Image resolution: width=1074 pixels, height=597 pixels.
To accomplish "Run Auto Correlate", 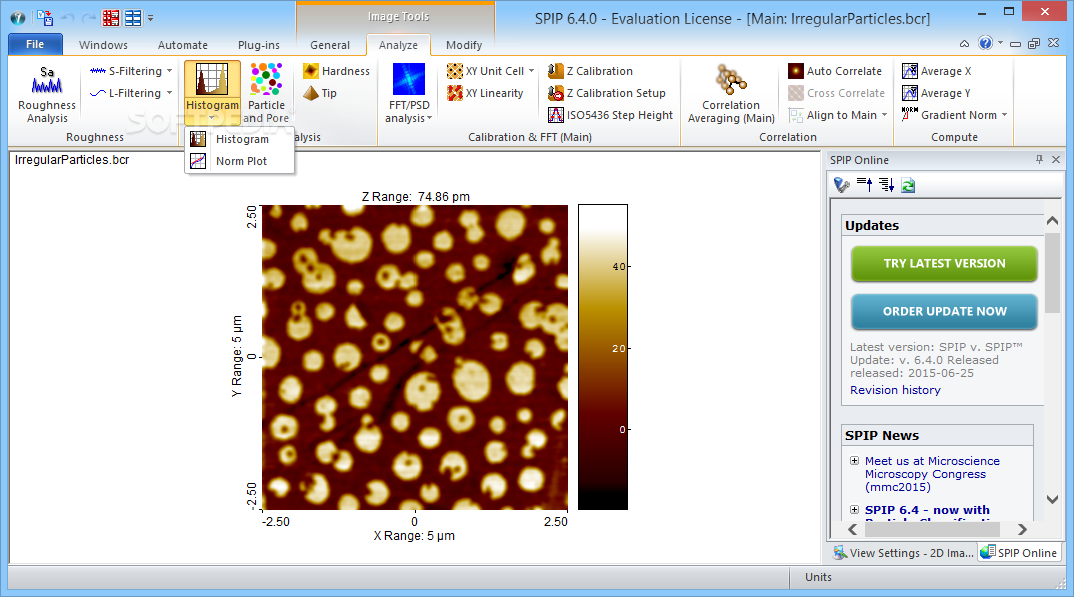I will [x=835, y=71].
